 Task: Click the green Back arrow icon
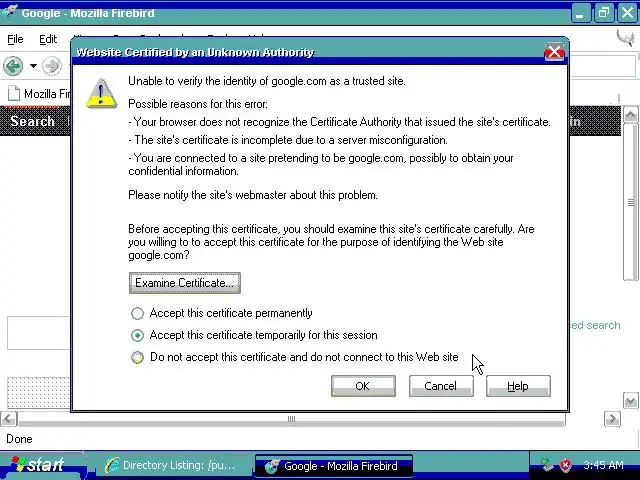(x=13, y=66)
